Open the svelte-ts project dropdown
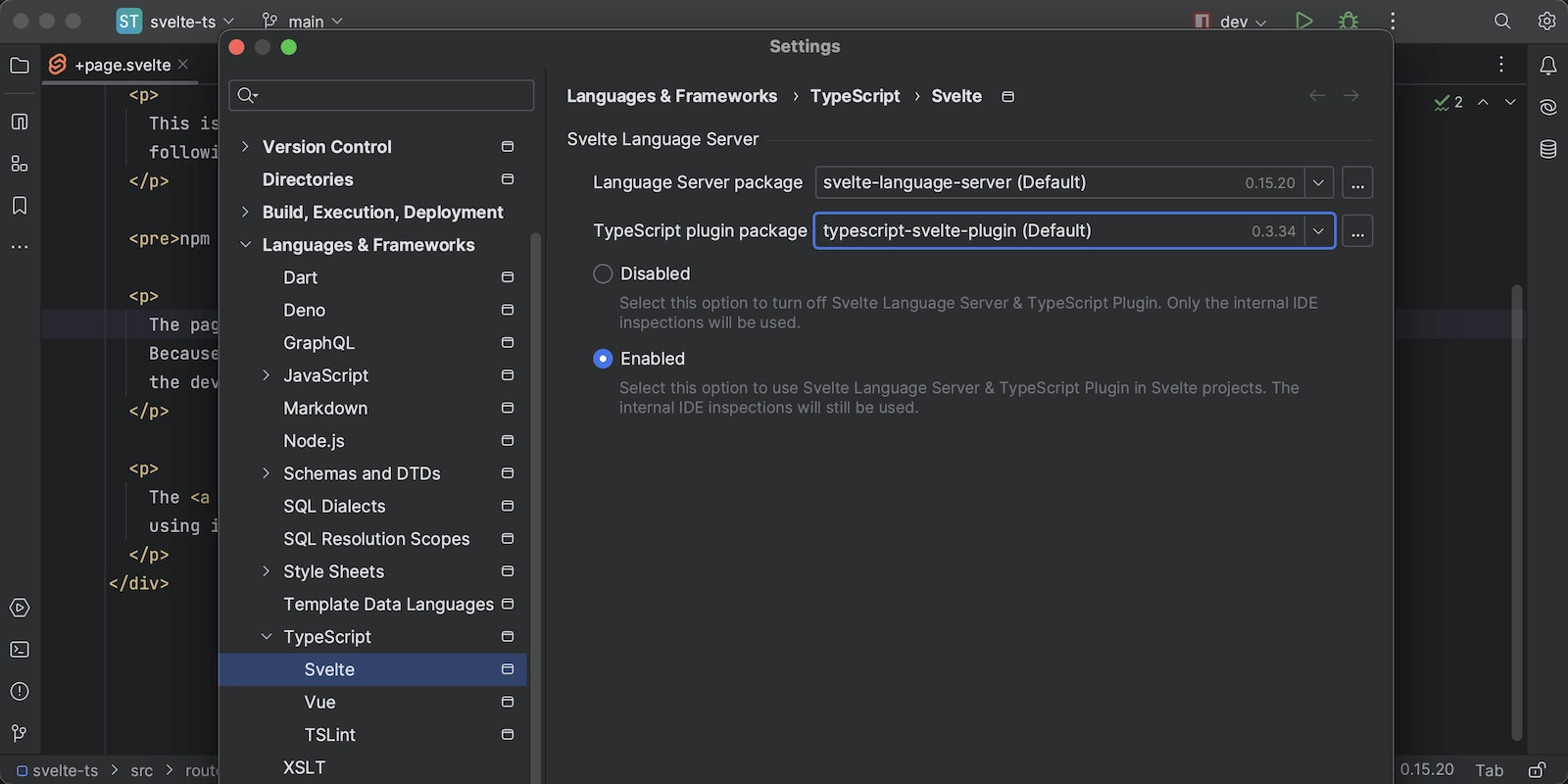The height and width of the screenshot is (784, 1568). click(x=176, y=21)
